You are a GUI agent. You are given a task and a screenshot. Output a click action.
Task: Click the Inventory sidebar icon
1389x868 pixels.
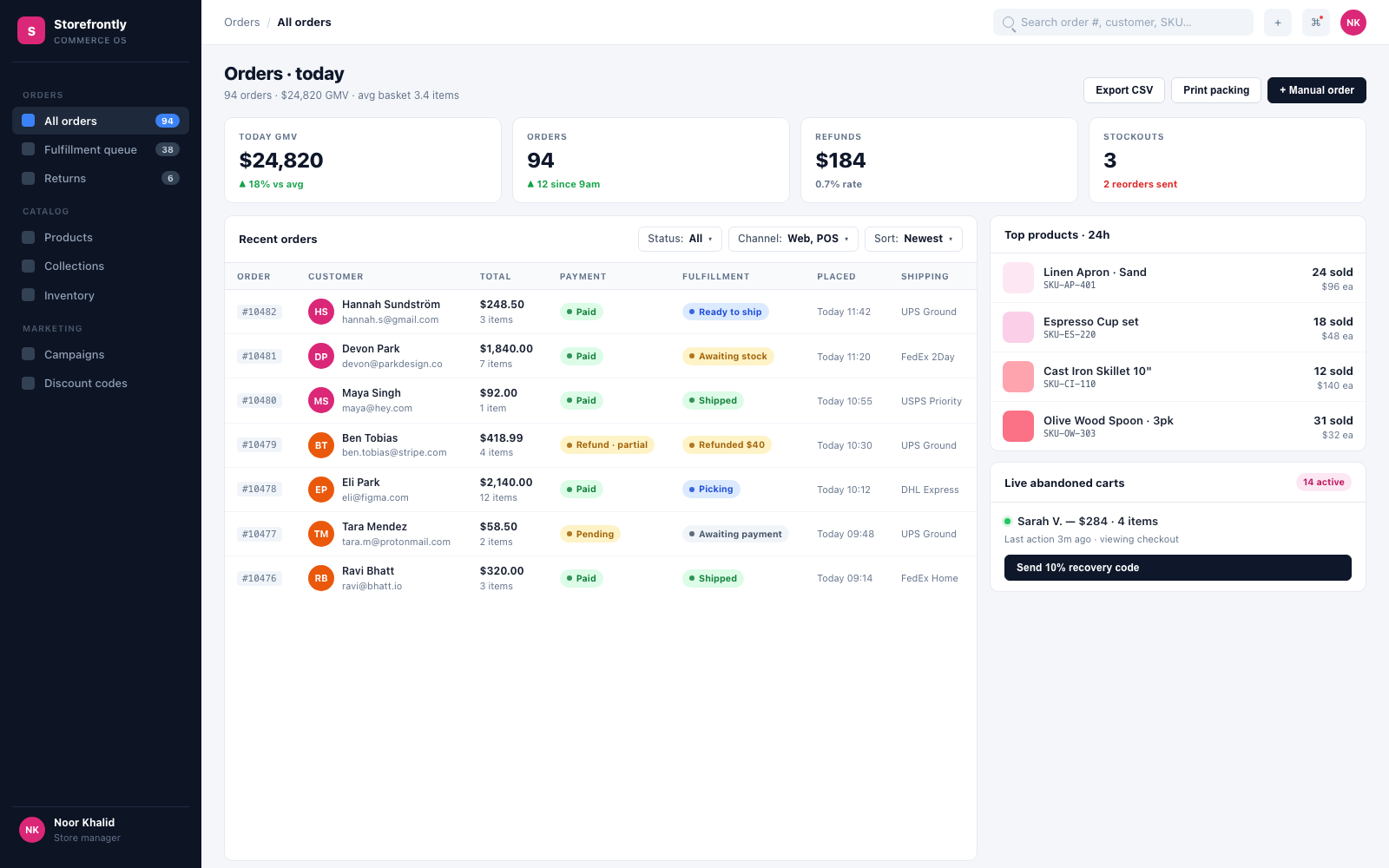click(29, 295)
